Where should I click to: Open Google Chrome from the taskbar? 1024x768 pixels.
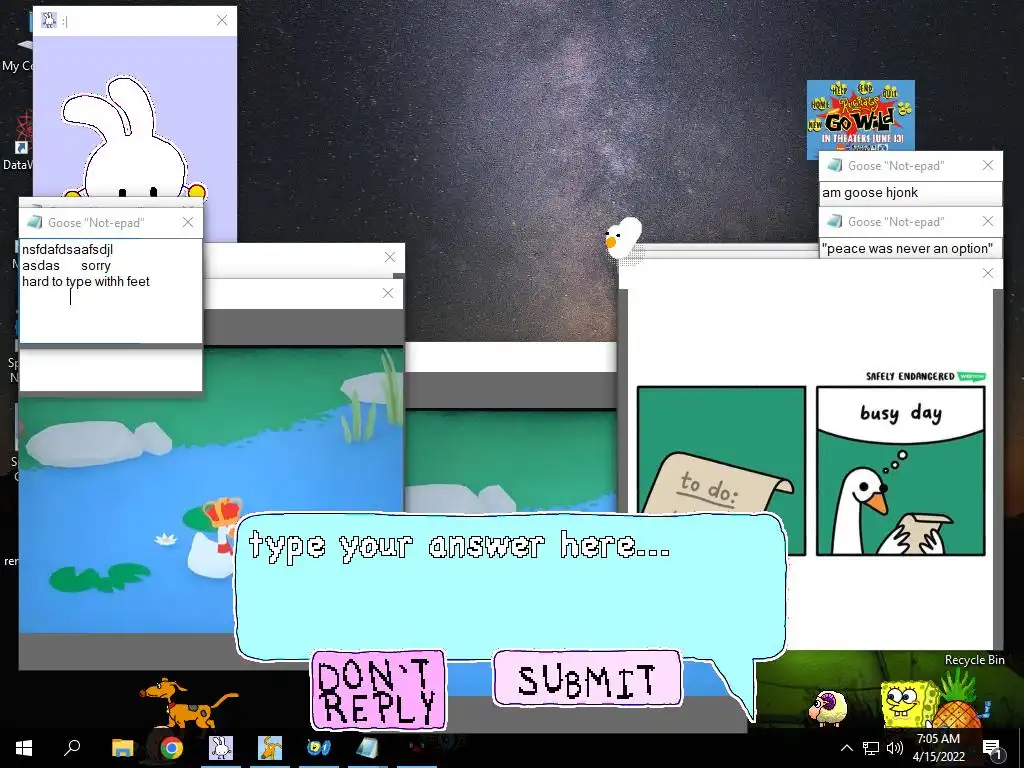(x=171, y=748)
